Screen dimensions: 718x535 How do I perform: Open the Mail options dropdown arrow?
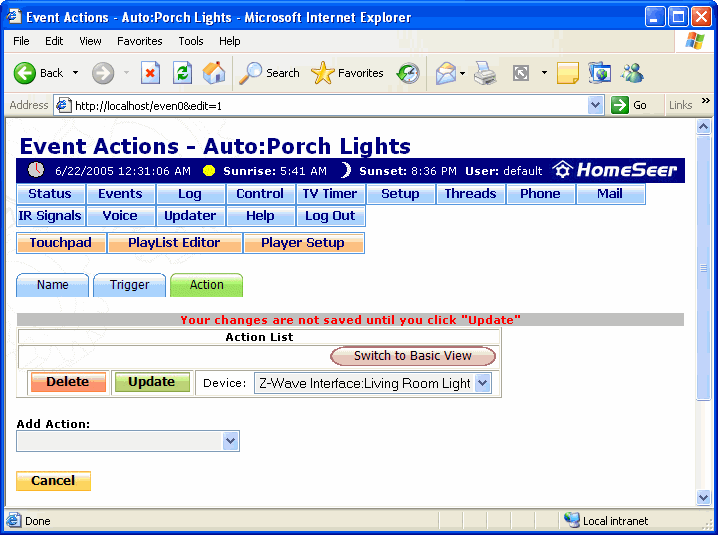462,73
